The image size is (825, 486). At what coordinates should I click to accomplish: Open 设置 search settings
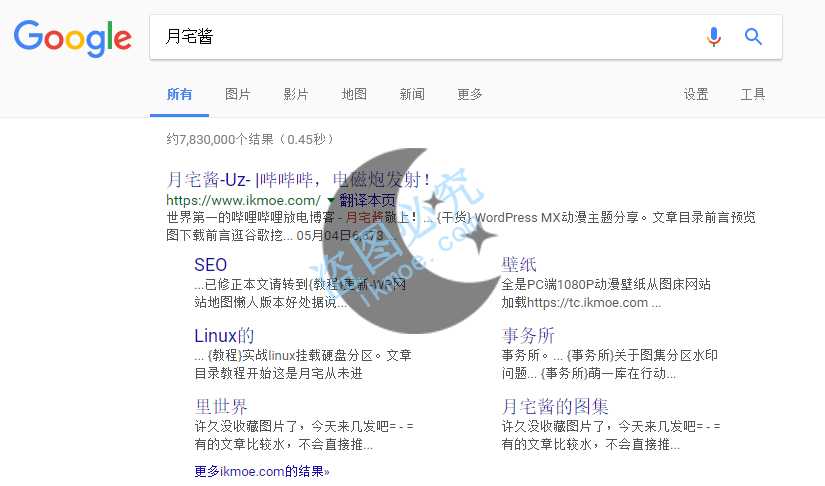(x=696, y=94)
